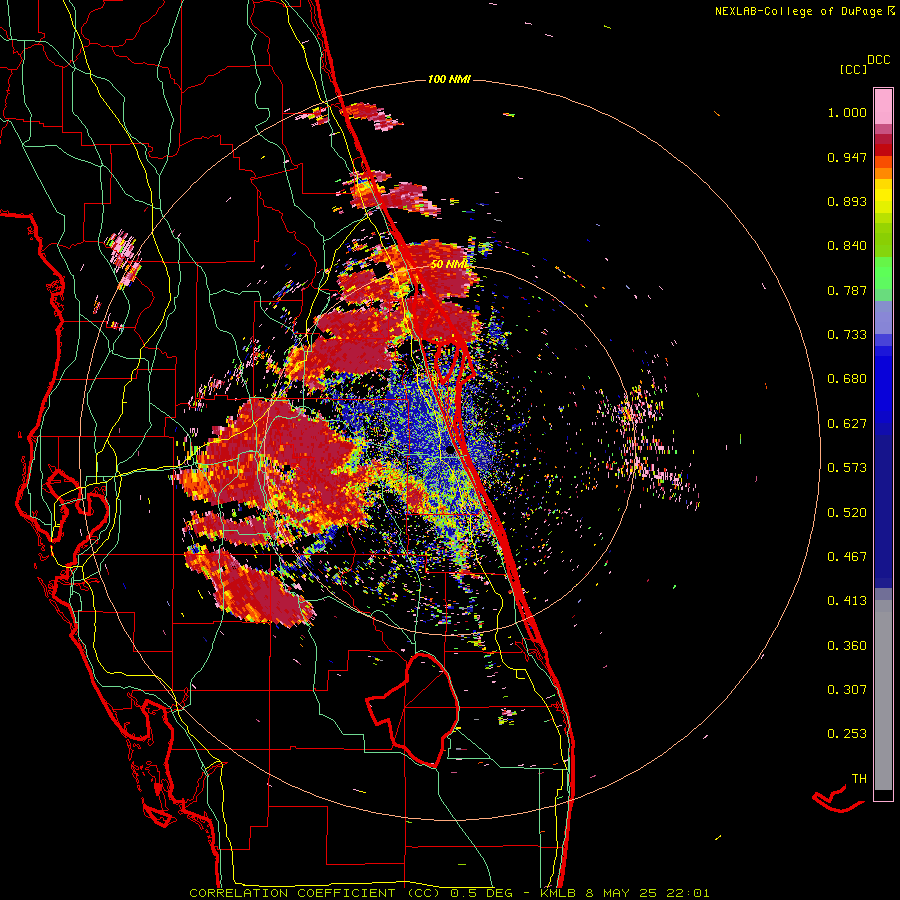Select the 0.520 value on the scale
The height and width of the screenshot is (900, 900).
[x=847, y=513]
